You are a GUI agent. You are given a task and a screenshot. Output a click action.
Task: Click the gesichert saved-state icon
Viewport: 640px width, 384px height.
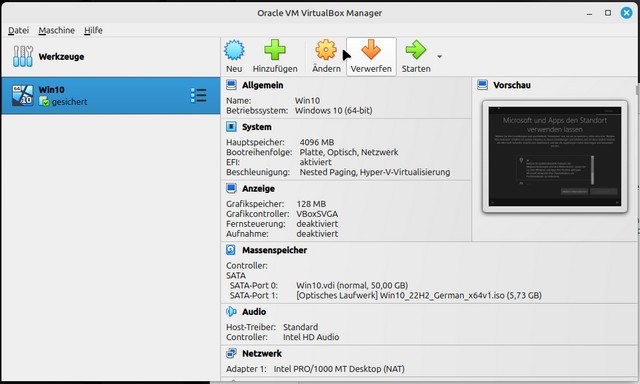click(x=44, y=102)
